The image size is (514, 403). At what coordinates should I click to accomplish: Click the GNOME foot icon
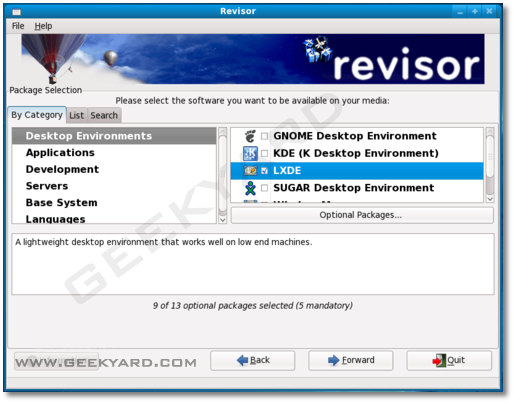(x=250, y=136)
